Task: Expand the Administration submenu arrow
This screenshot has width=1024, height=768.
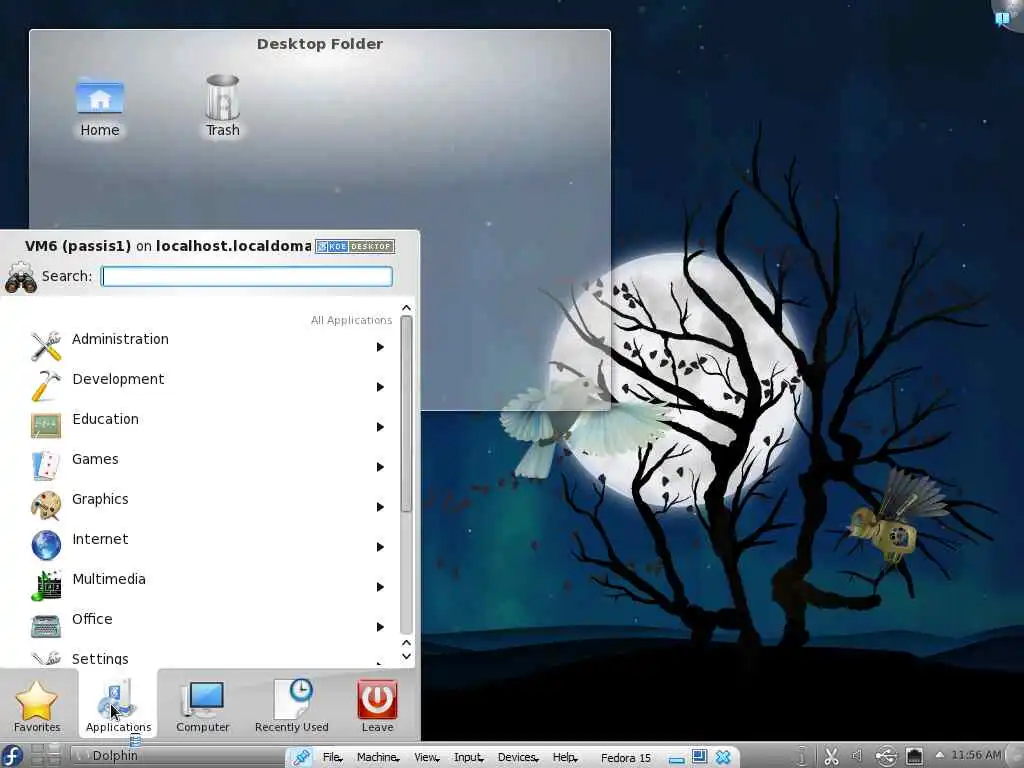Action: click(x=380, y=347)
